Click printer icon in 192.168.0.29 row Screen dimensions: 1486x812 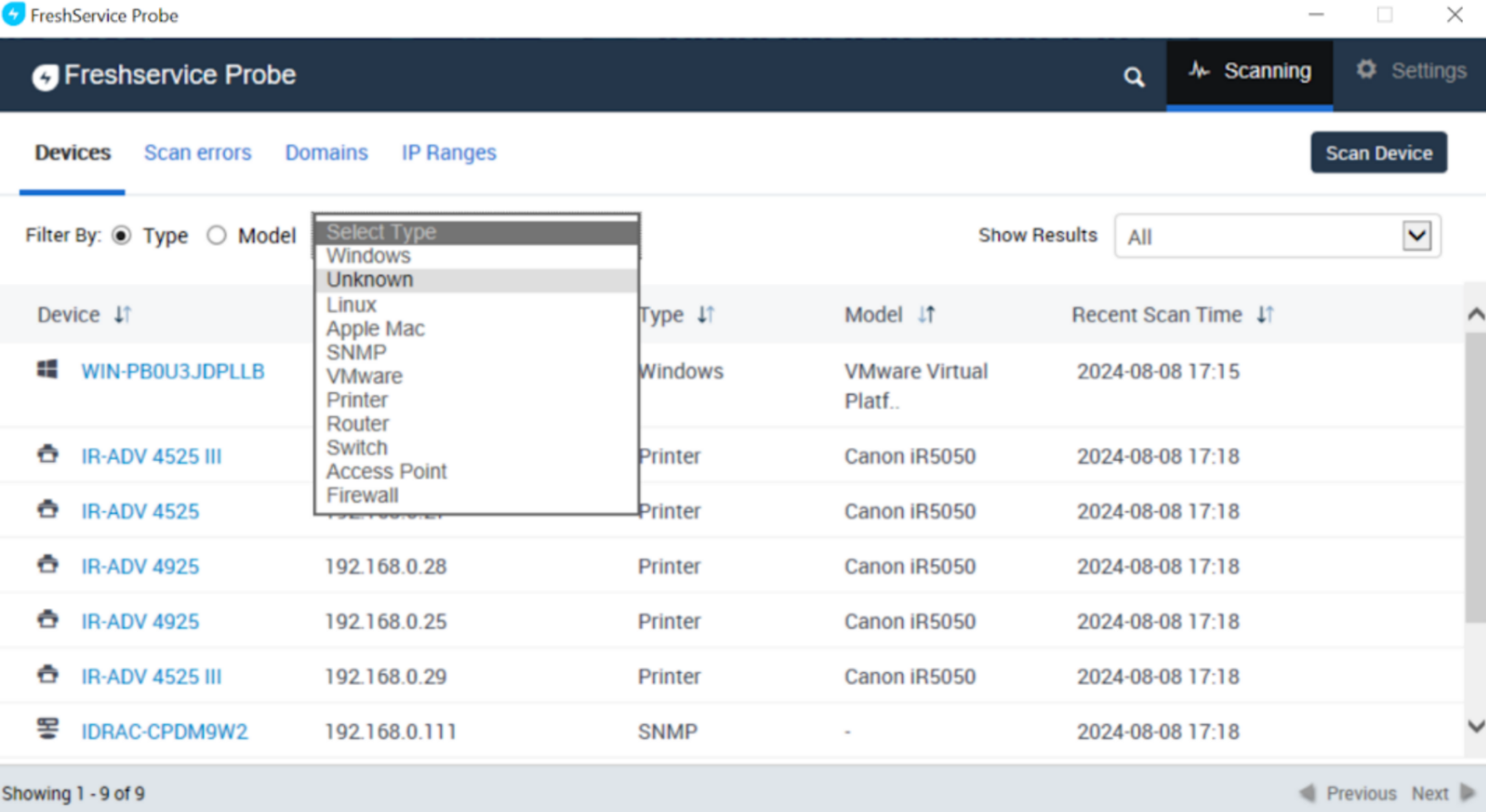pyautogui.click(x=47, y=675)
